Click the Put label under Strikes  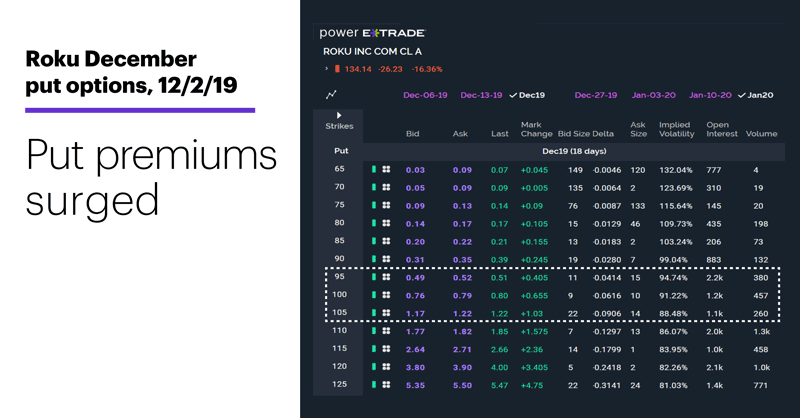(341, 151)
